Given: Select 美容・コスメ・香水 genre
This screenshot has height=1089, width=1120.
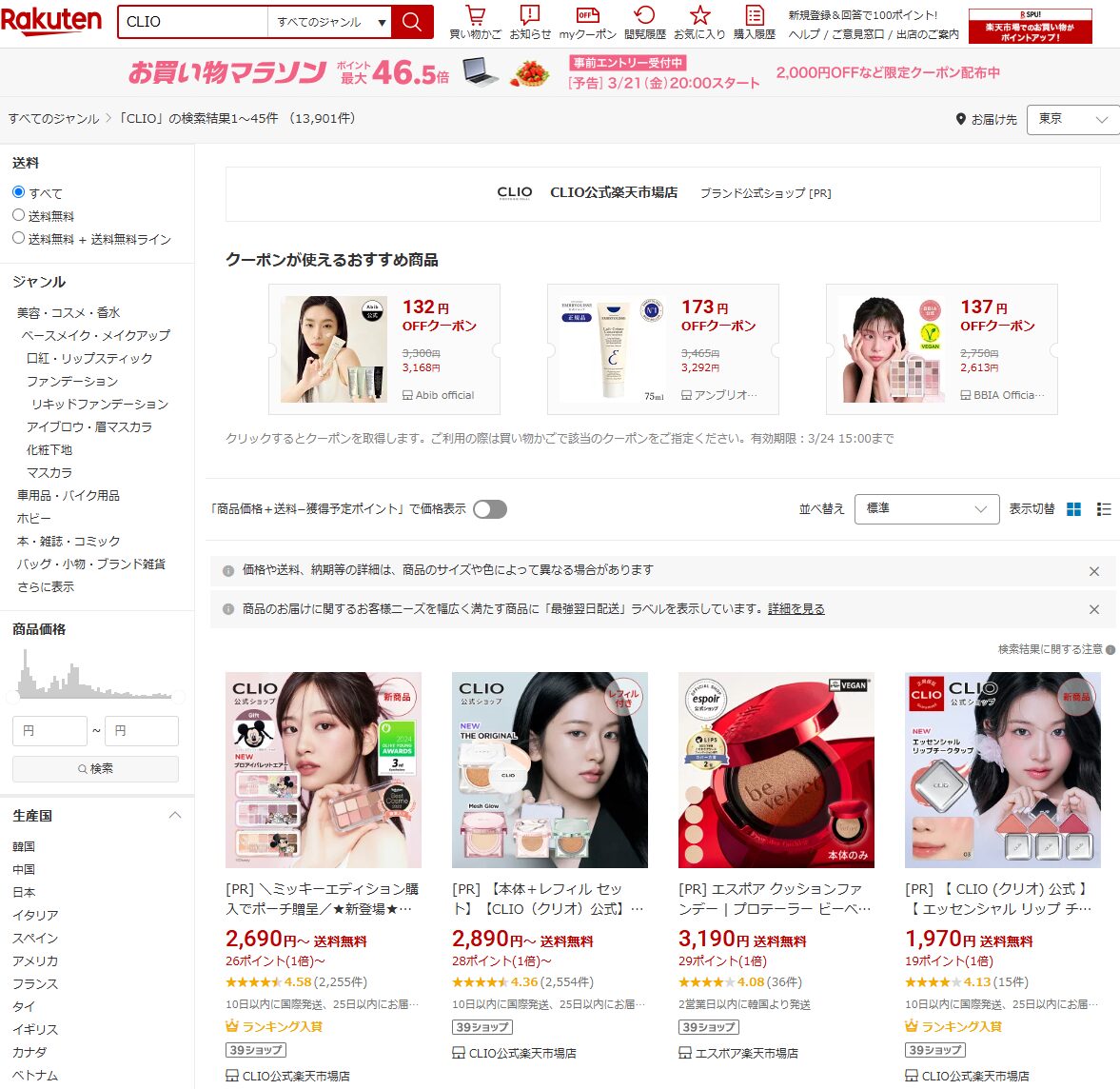Looking at the screenshot, I should coord(69,312).
